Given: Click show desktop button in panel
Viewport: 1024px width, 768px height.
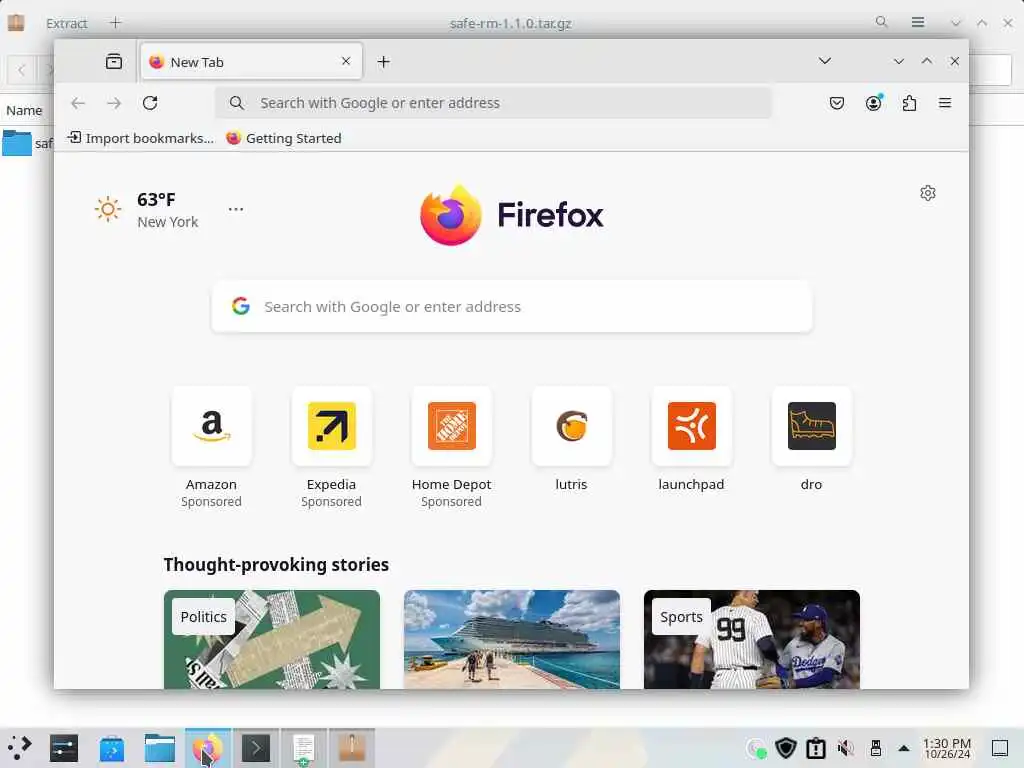Looking at the screenshot, I should pos(1000,748).
